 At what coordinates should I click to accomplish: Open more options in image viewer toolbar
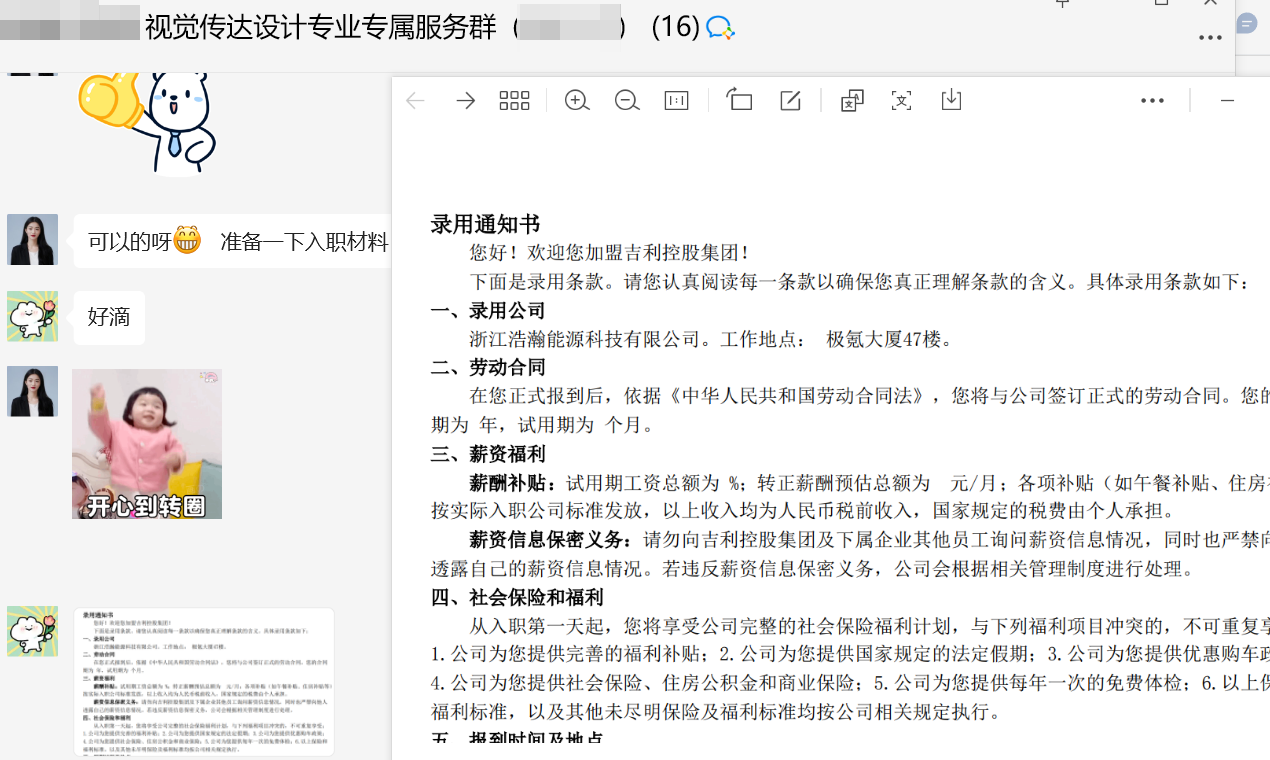pos(1152,101)
